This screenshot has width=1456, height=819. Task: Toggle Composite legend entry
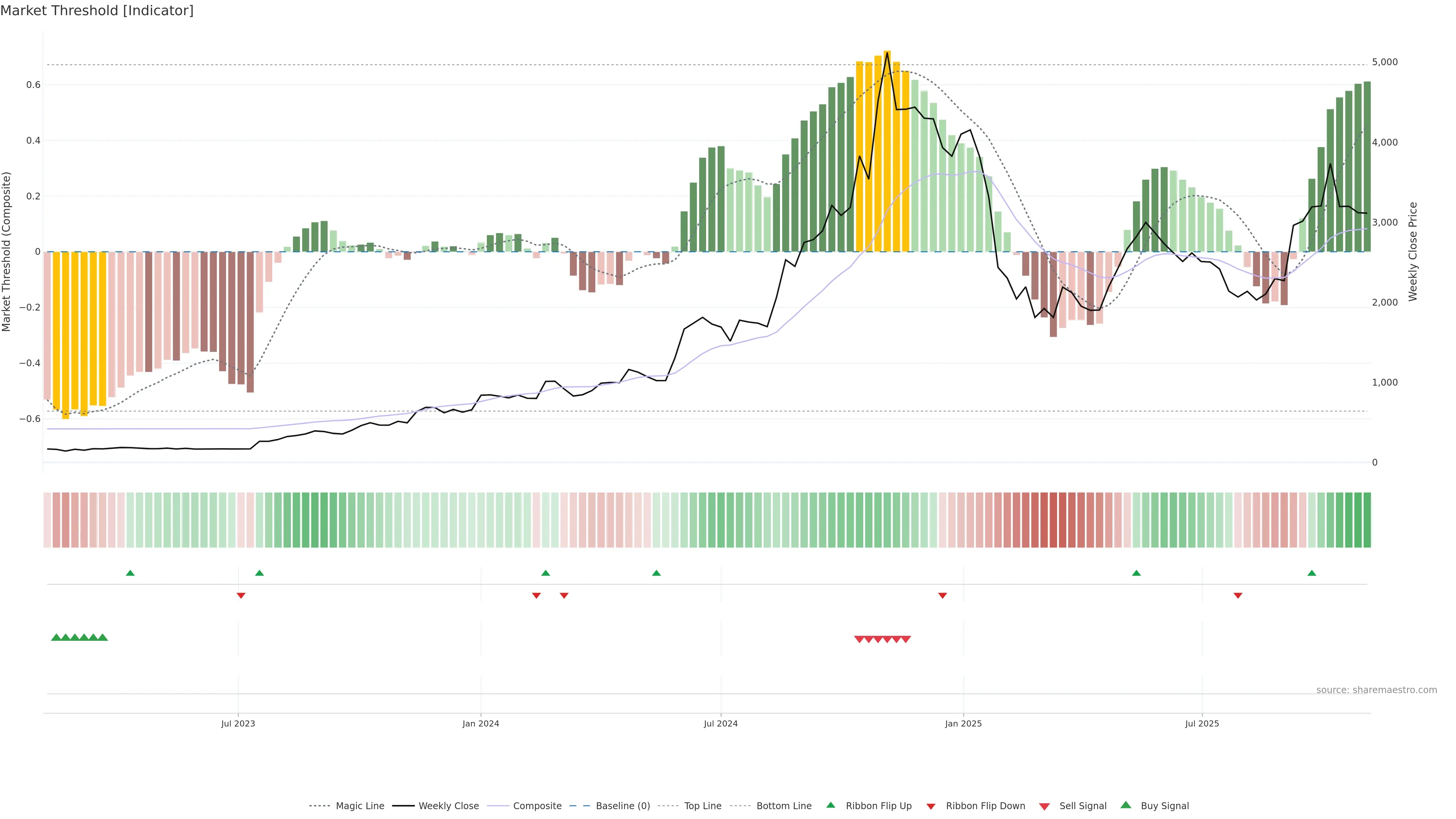(537, 806)
